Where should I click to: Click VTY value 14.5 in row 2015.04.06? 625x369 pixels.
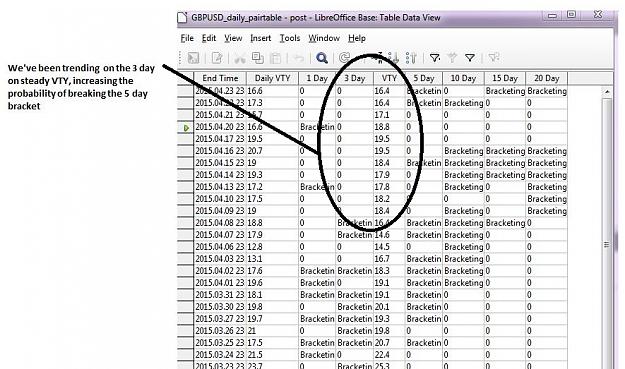(389, 247)
